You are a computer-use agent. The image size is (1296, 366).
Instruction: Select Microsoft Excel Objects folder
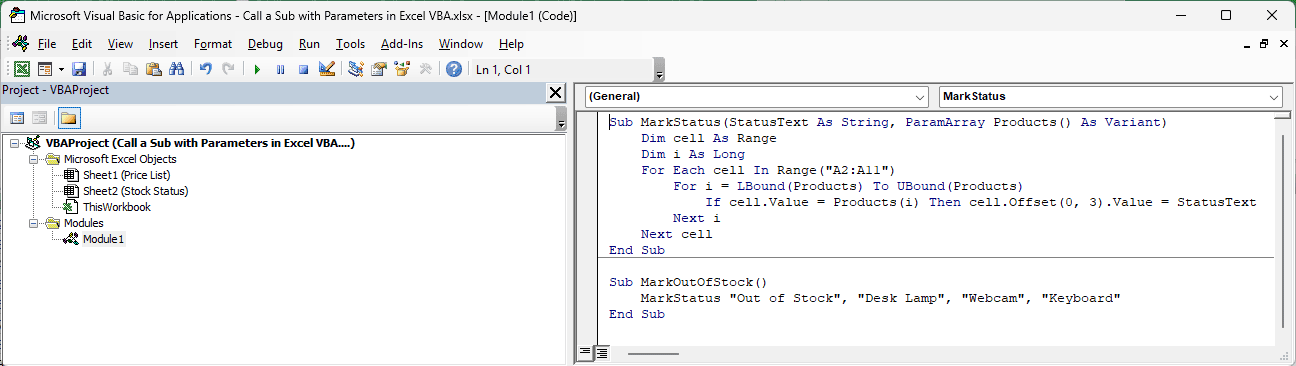[119, 159]
